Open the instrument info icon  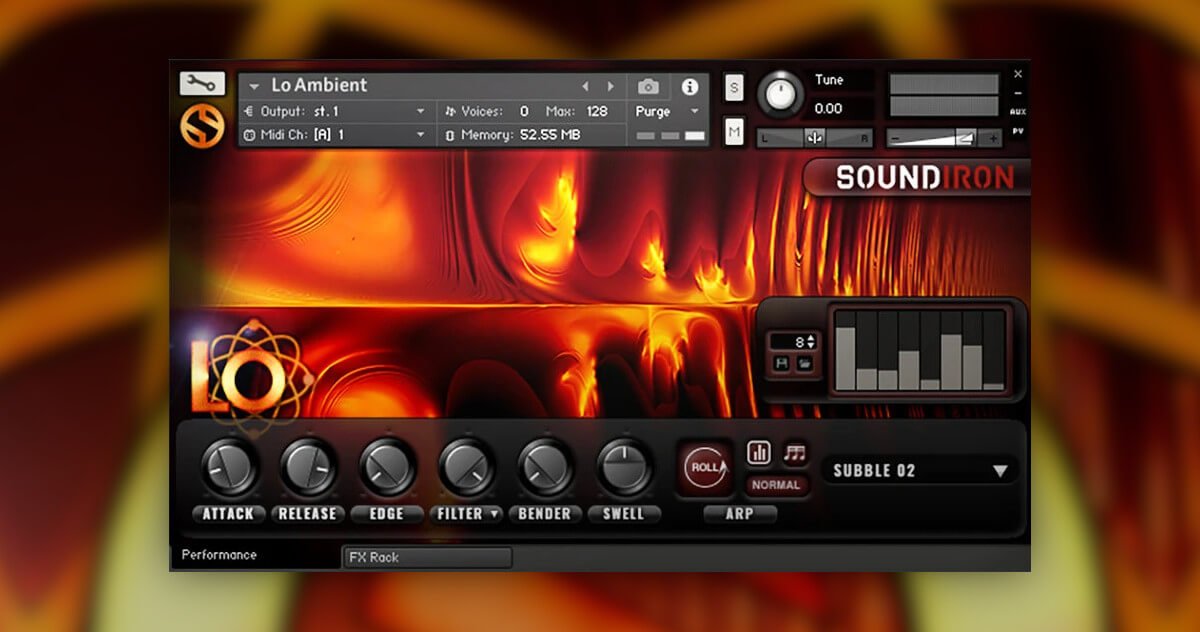(689, 87)
